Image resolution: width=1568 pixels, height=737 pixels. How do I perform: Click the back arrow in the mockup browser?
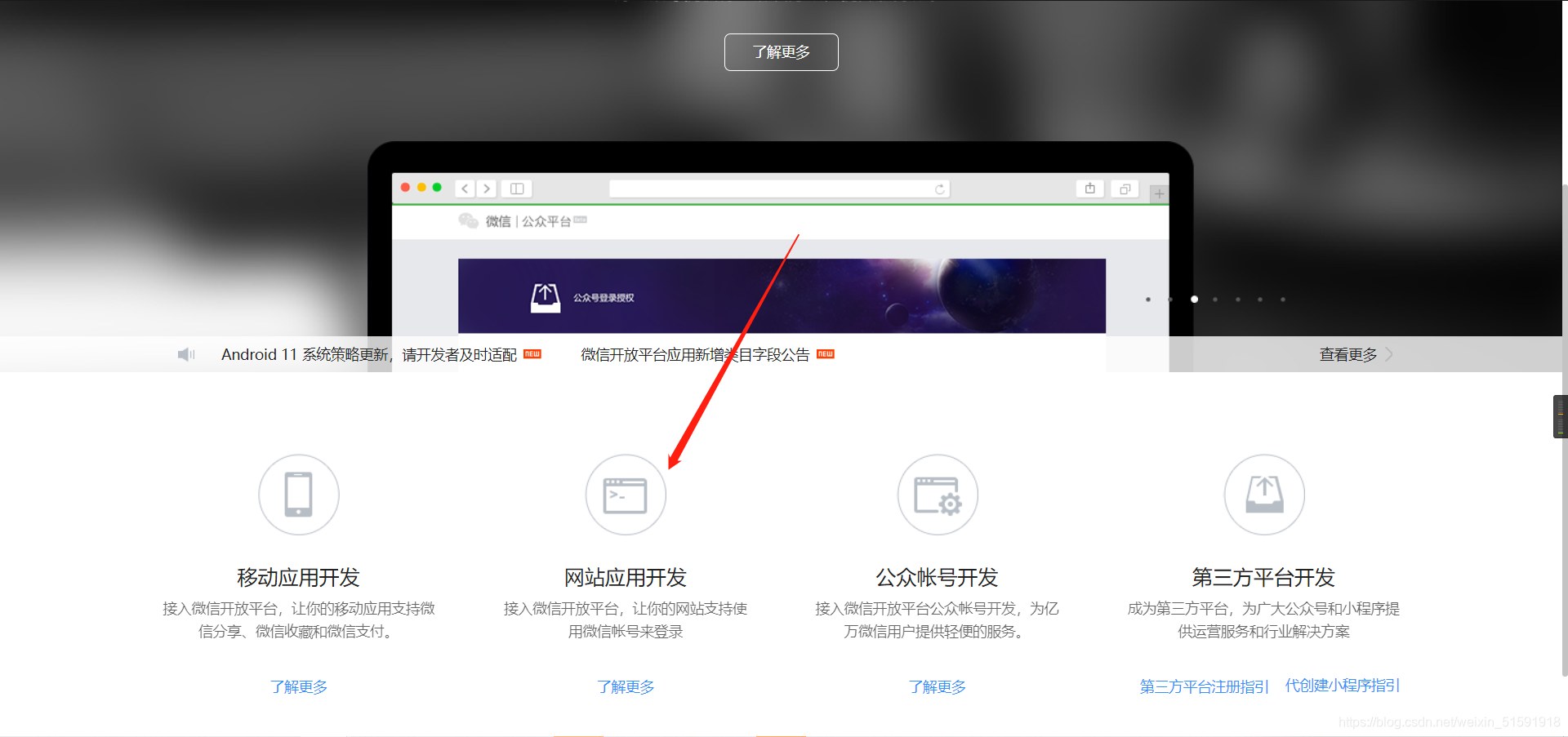[465, 189]
